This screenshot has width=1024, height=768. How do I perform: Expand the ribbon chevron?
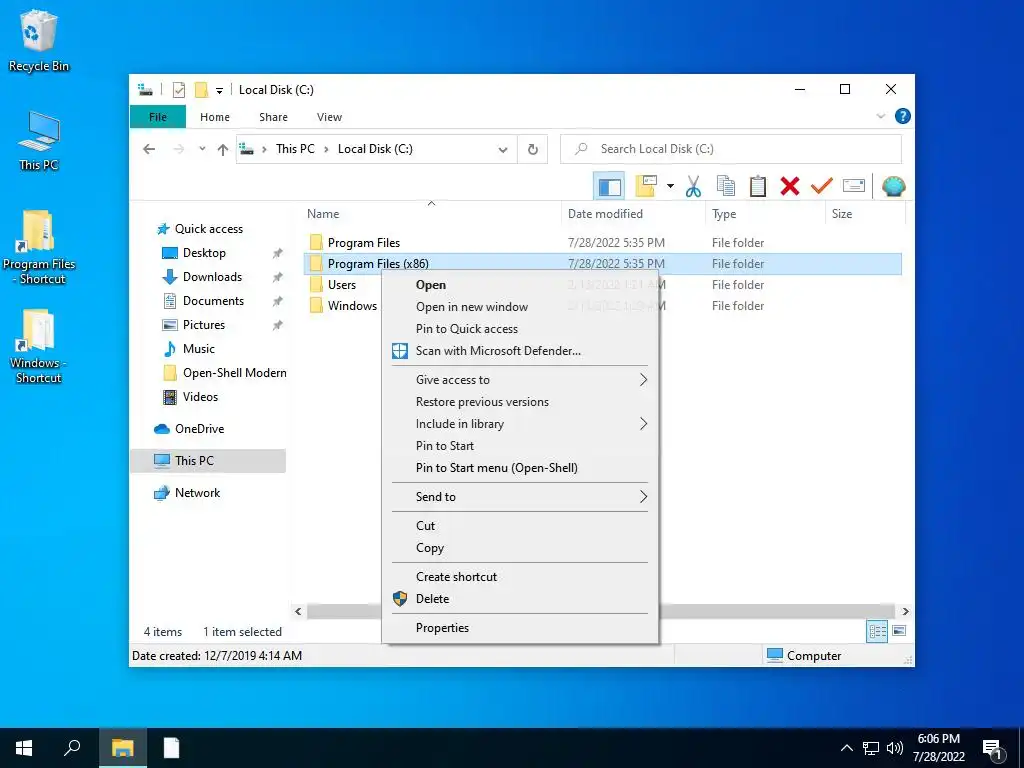tap(880, 116)
